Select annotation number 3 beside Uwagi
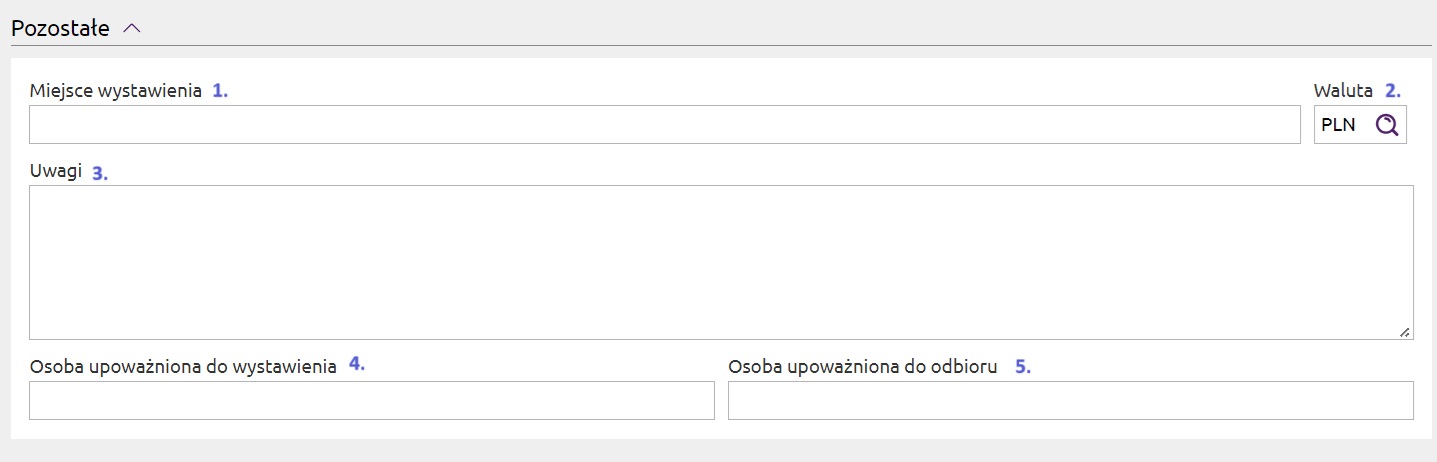Image resolution: width=1437 pixels, height=462 pixels. tap(99, 172)
